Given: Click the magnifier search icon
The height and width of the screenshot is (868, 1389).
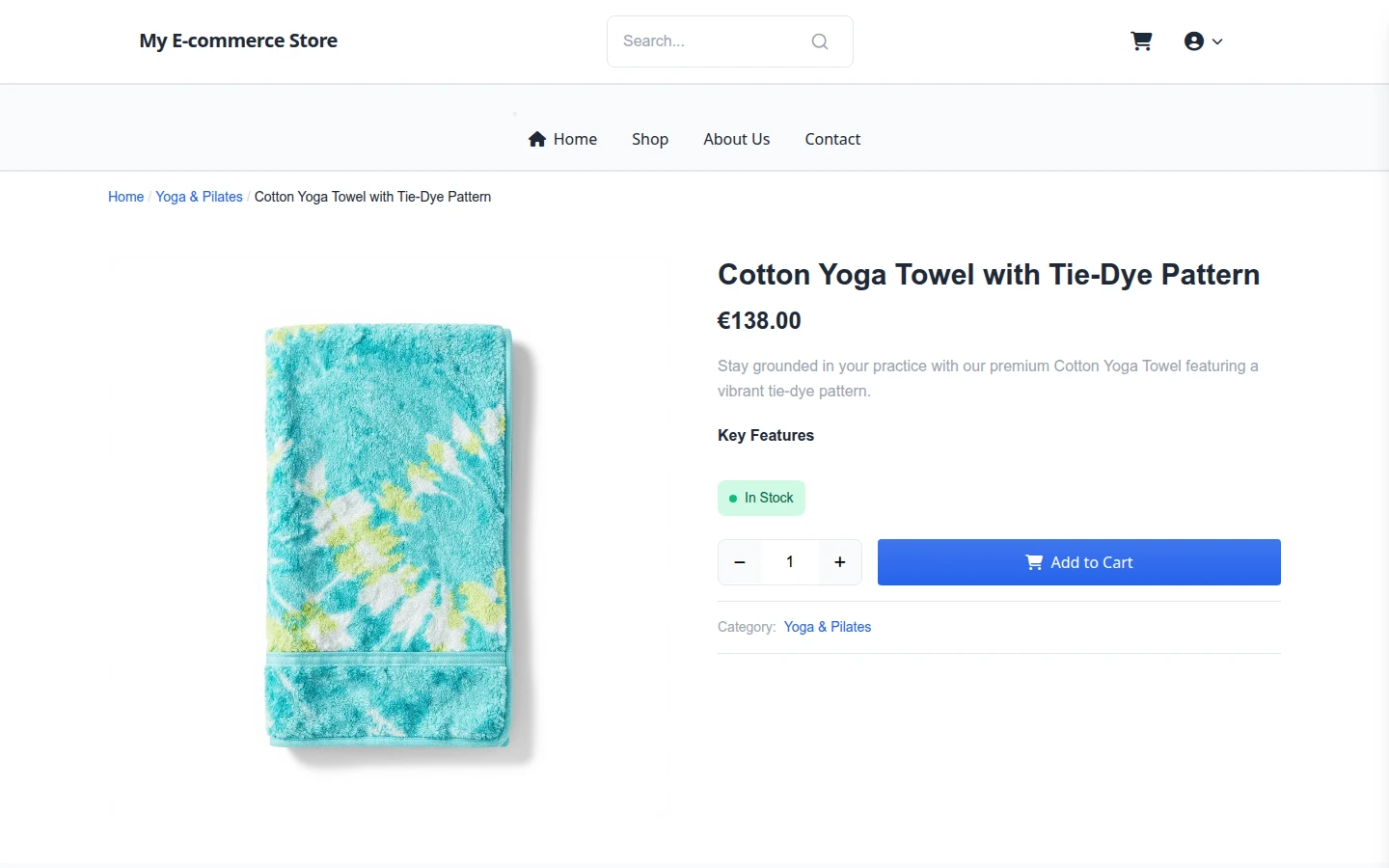Looking at the screenshot, I should click(820, 41).
